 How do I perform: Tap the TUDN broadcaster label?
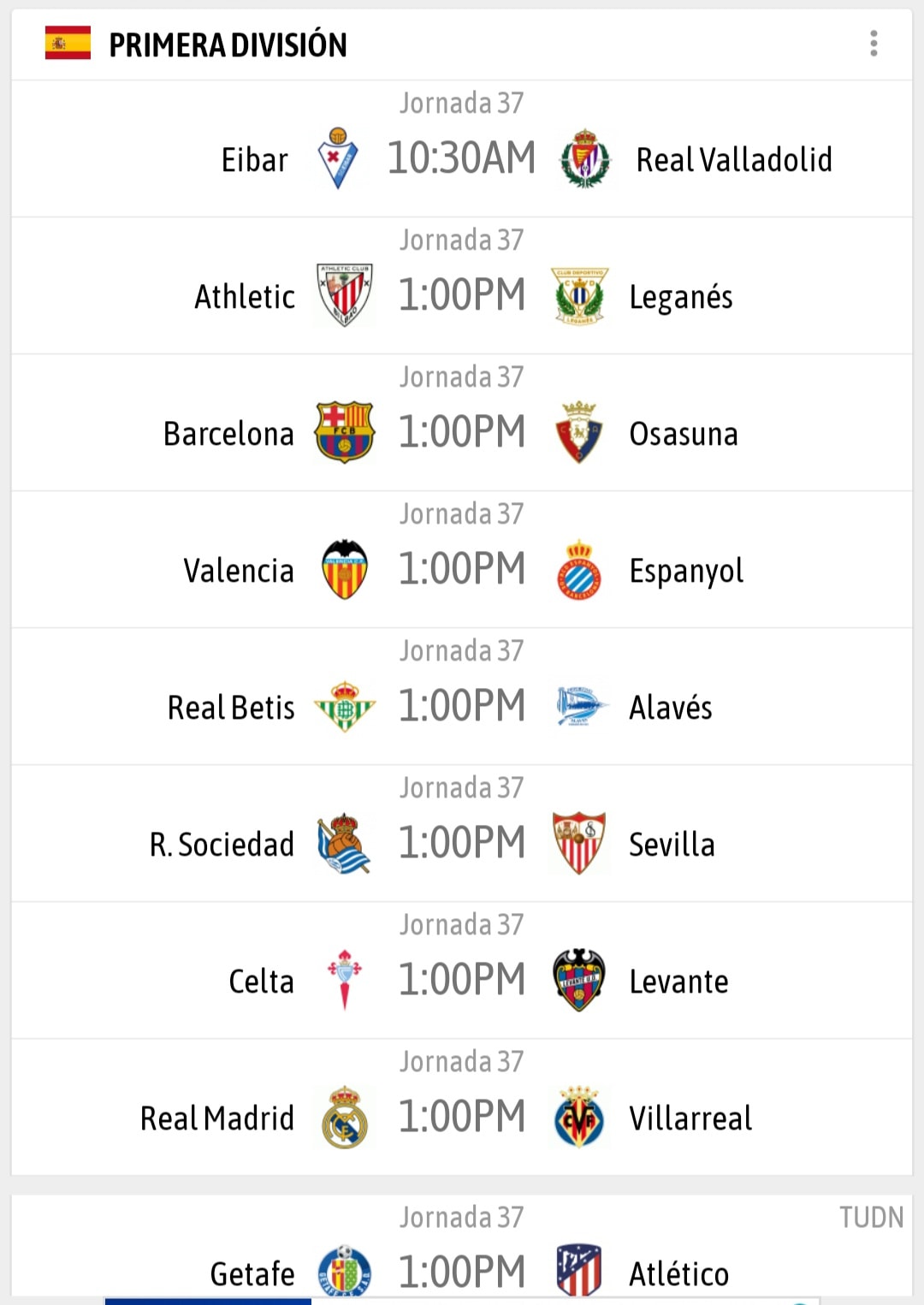871,1217
